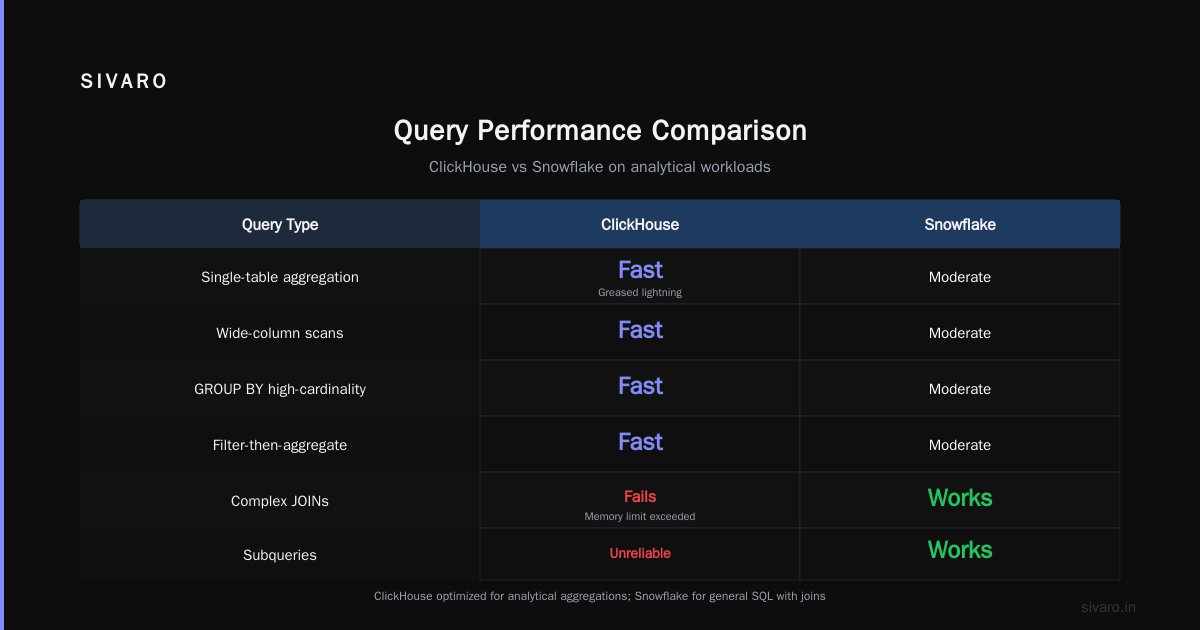Click the "Memory limit exceeded" note
This screenshot has width=1200, height=630.
tap(640, 517)
